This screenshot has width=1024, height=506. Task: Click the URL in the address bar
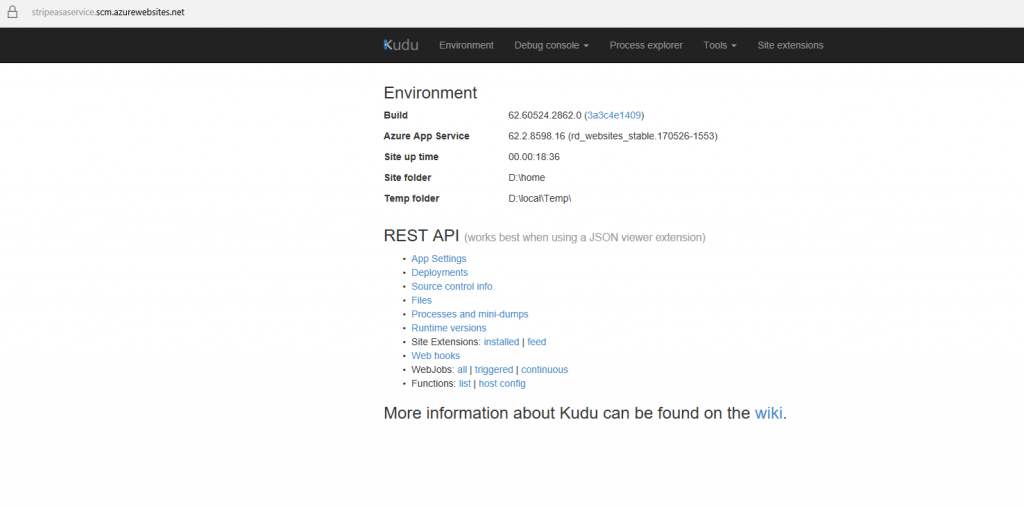click(x=108, y=12)
